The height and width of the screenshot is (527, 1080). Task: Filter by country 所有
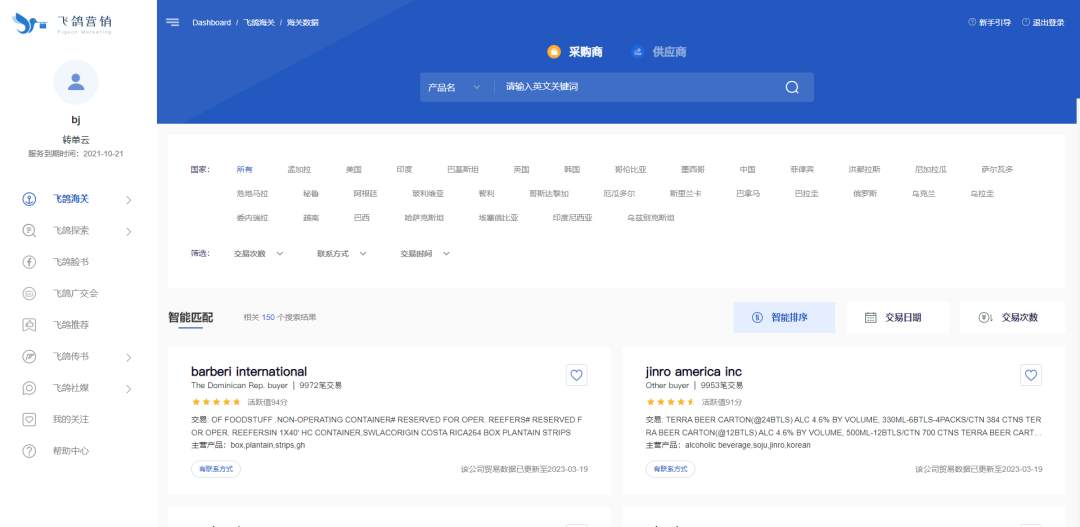click(245, 169)
